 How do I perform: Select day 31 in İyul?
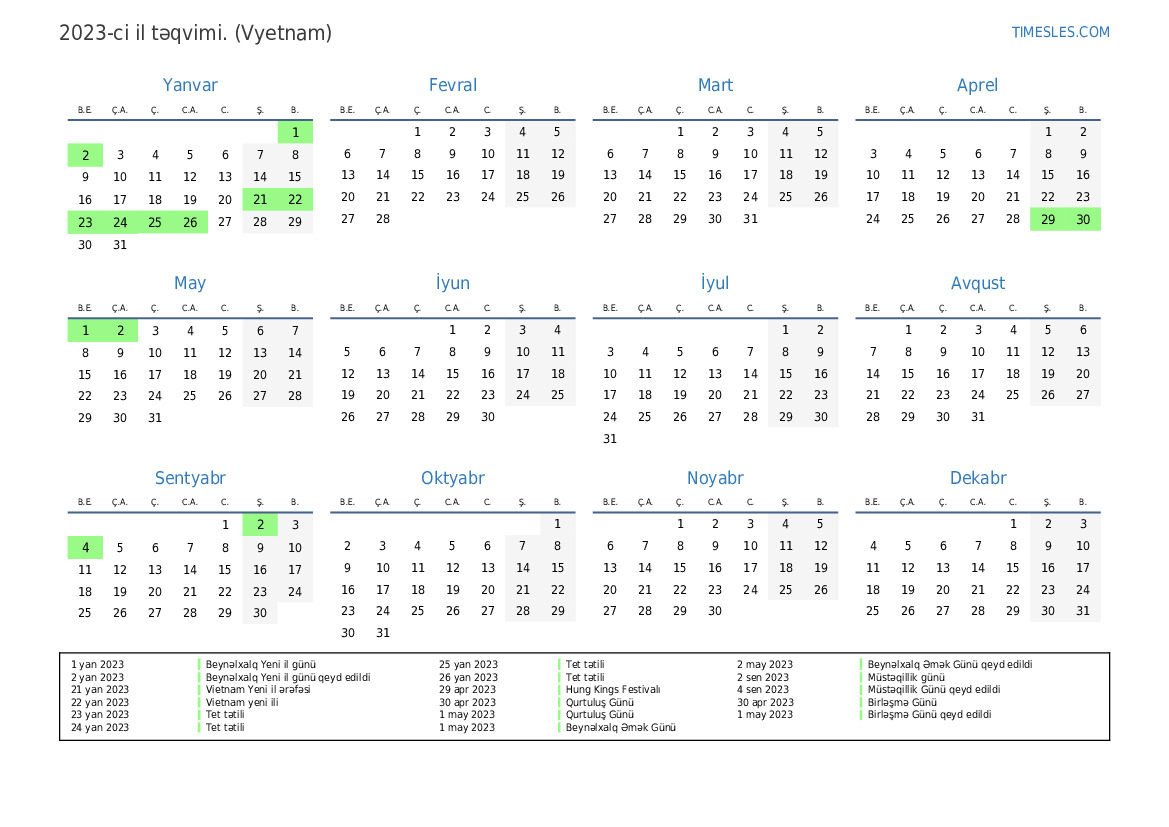[610, 439]
